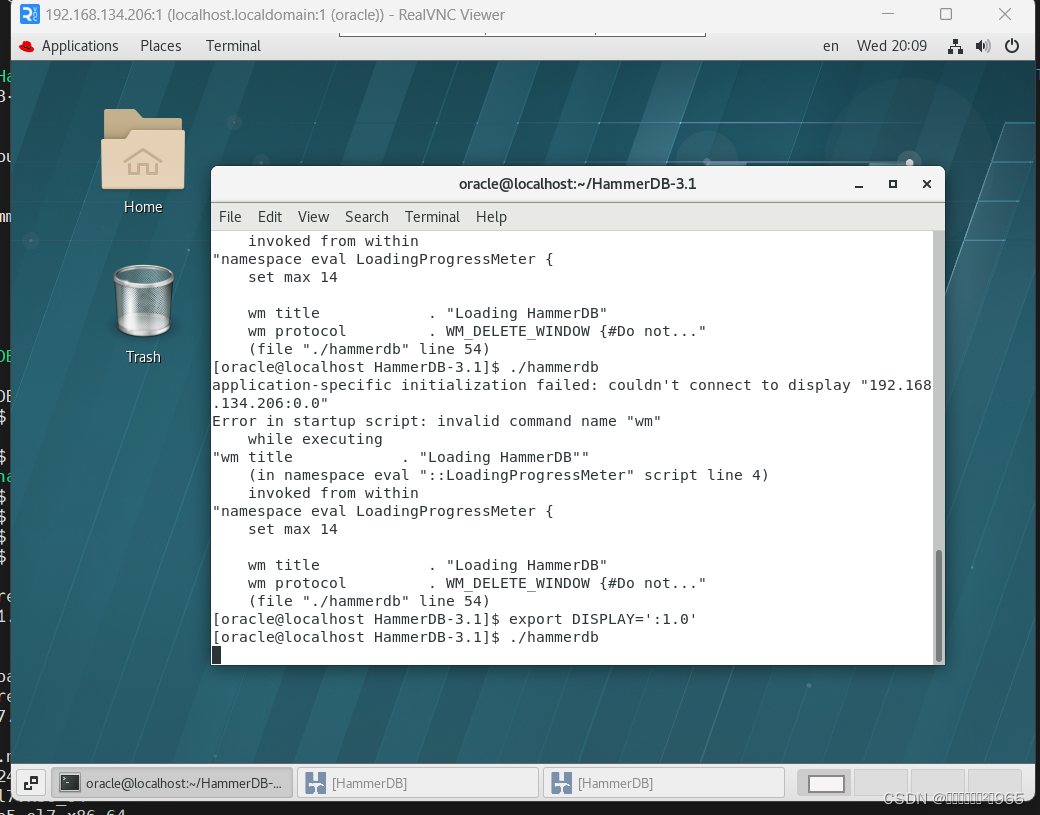The height and width of the screenshot is (815, 1040).
Task: Open the Terminal menu in the terminal menu bar
Action: tap(432, 216)
